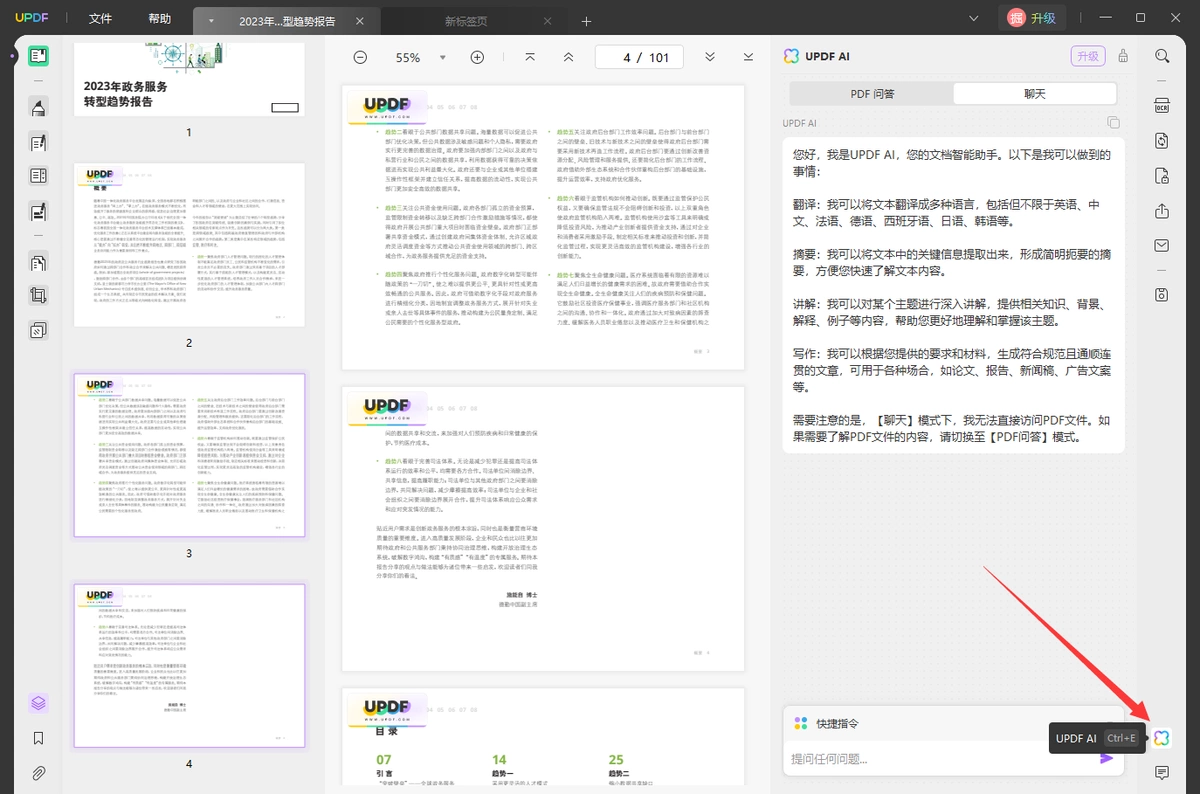Open the 文件 menu
Screen dimensions: 1200x794
[100, 19]
